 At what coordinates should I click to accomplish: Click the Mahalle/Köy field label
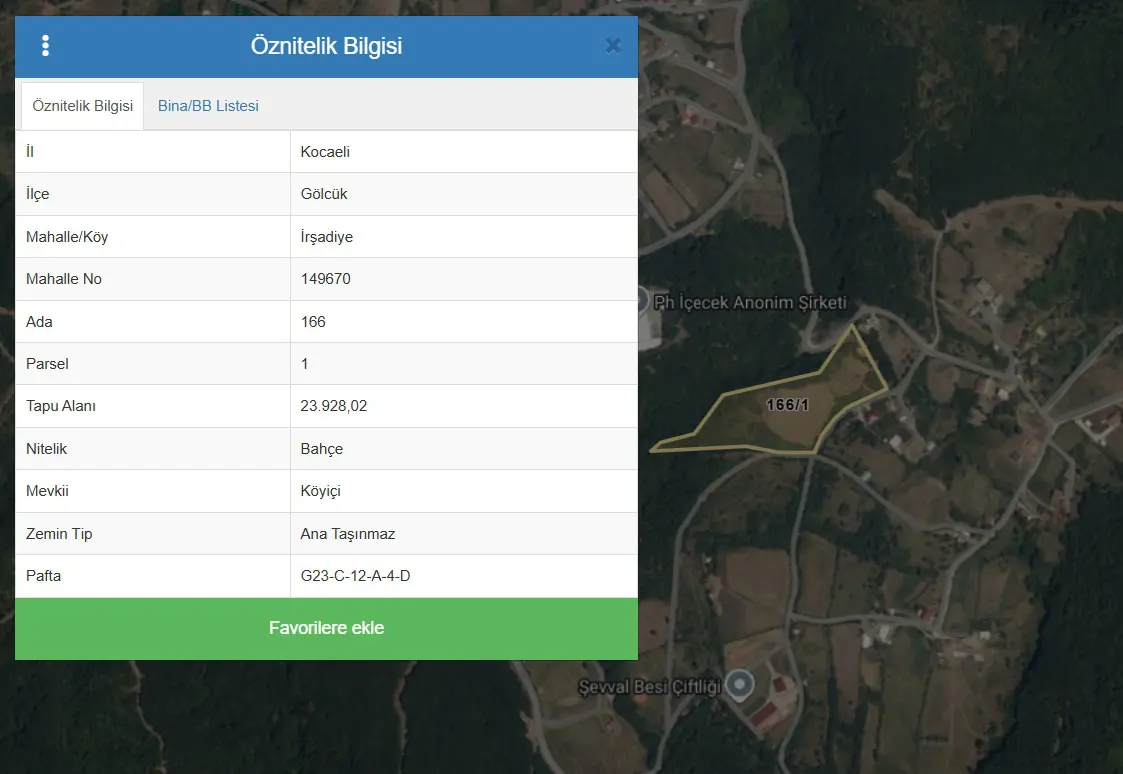(67, 237)
